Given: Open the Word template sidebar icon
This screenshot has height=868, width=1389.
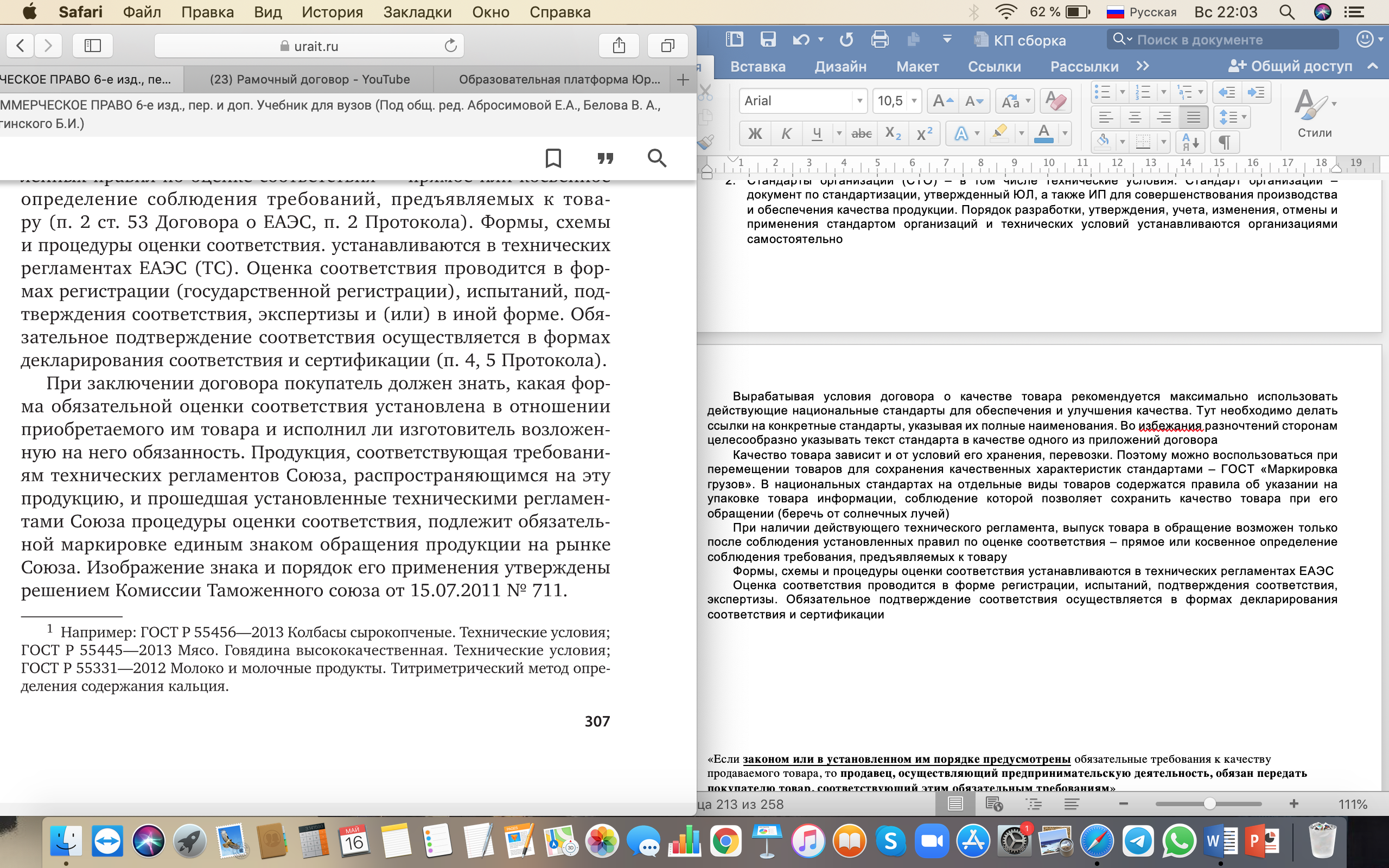Looking at the screenshot, I should (734, 40).
